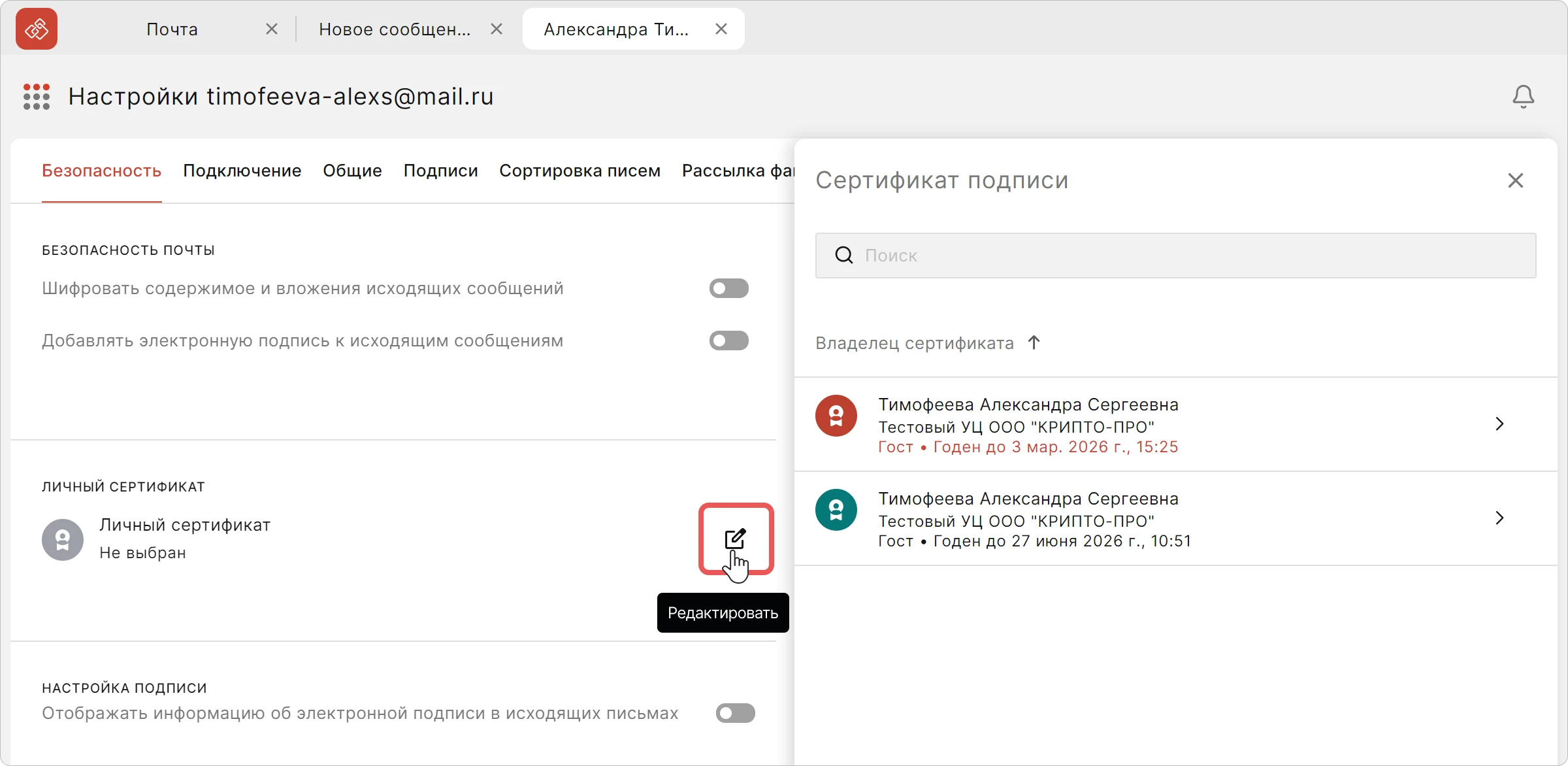Click 'Гост • Годен до 27 июня 2026 г., 10:51' text
The width and height of the screenshot is (1568, 766).
click(x=1035, y=541)
